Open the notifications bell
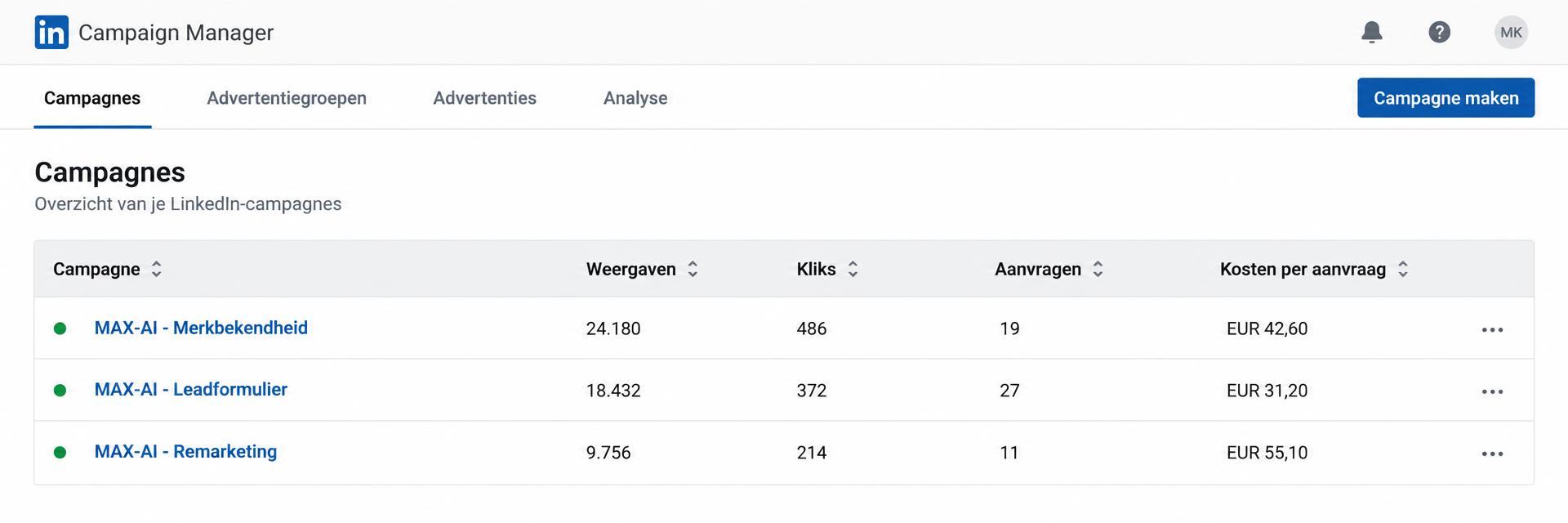This screenshot has width=1568, height=523. (x=1372, y=33)
